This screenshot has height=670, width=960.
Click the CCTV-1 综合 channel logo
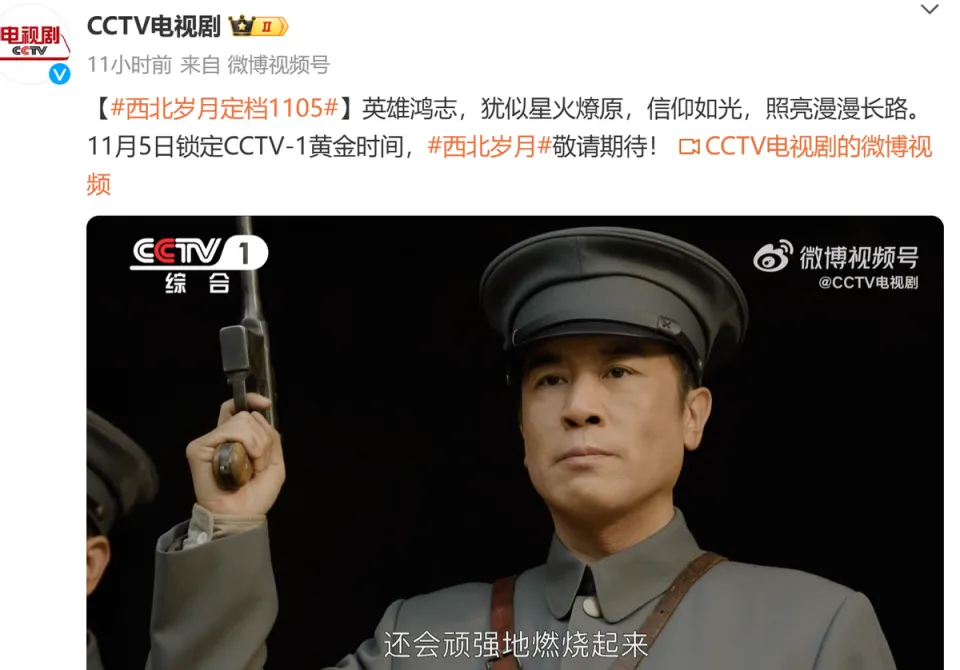click(x=199, y=263)
